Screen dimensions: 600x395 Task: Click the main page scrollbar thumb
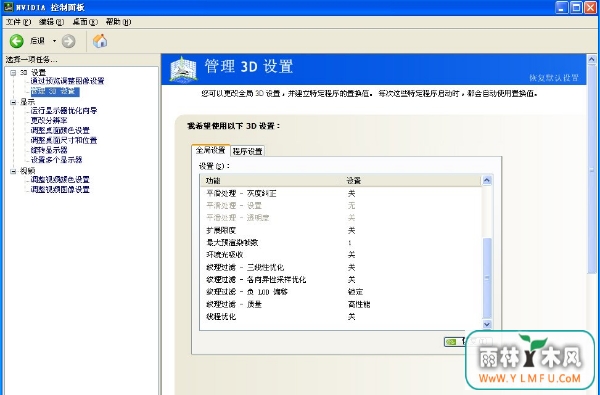(592, 169)
